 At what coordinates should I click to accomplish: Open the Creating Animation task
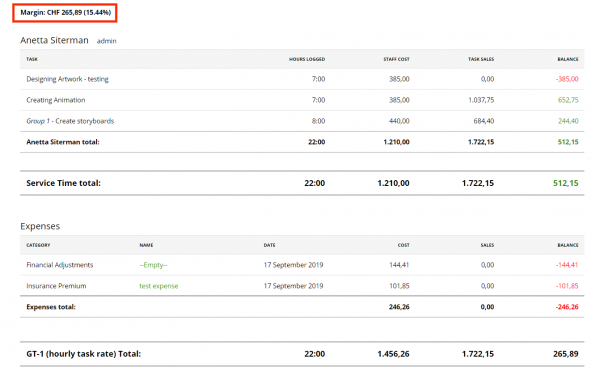tap(56, 100)
